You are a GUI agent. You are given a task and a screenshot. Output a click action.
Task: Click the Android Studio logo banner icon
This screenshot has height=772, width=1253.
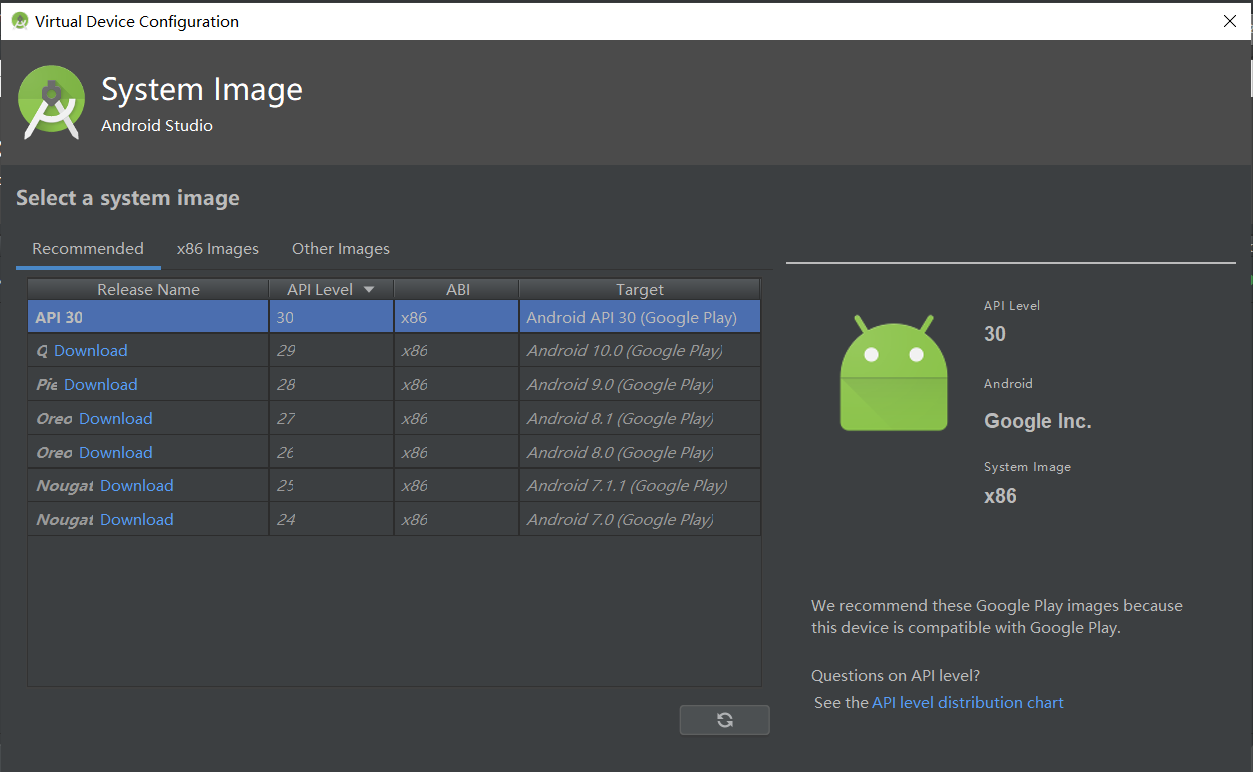coord(51,101)
